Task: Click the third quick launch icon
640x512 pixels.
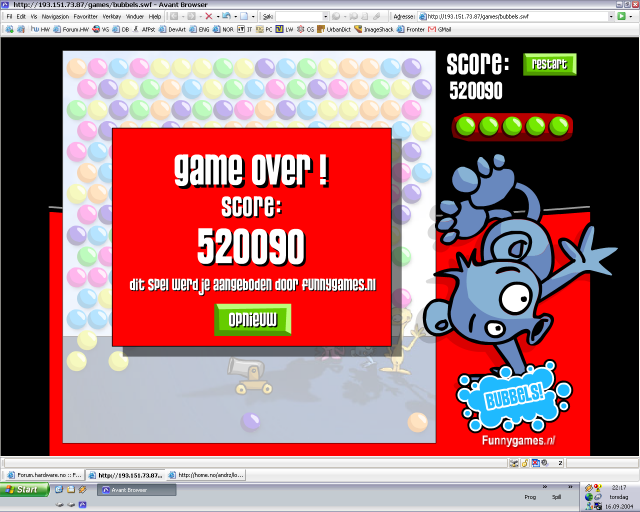Action: (82, 489)
